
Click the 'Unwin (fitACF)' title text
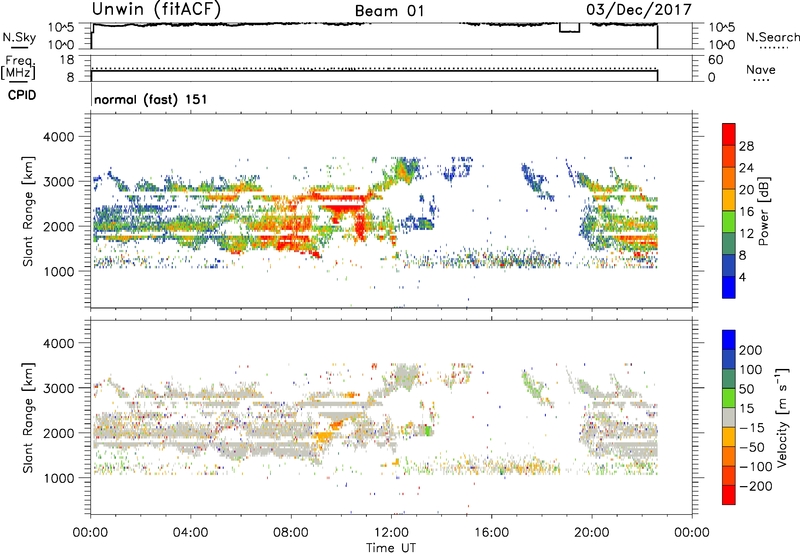(156, 9)
